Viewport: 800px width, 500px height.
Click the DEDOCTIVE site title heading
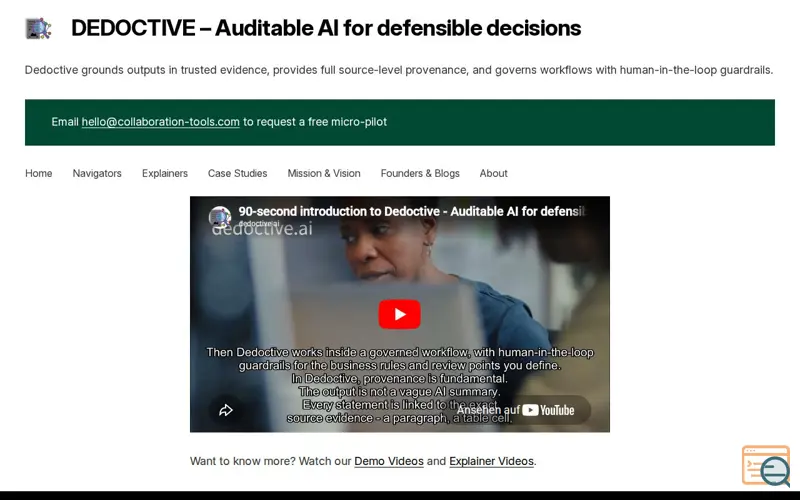coord(326,28)
